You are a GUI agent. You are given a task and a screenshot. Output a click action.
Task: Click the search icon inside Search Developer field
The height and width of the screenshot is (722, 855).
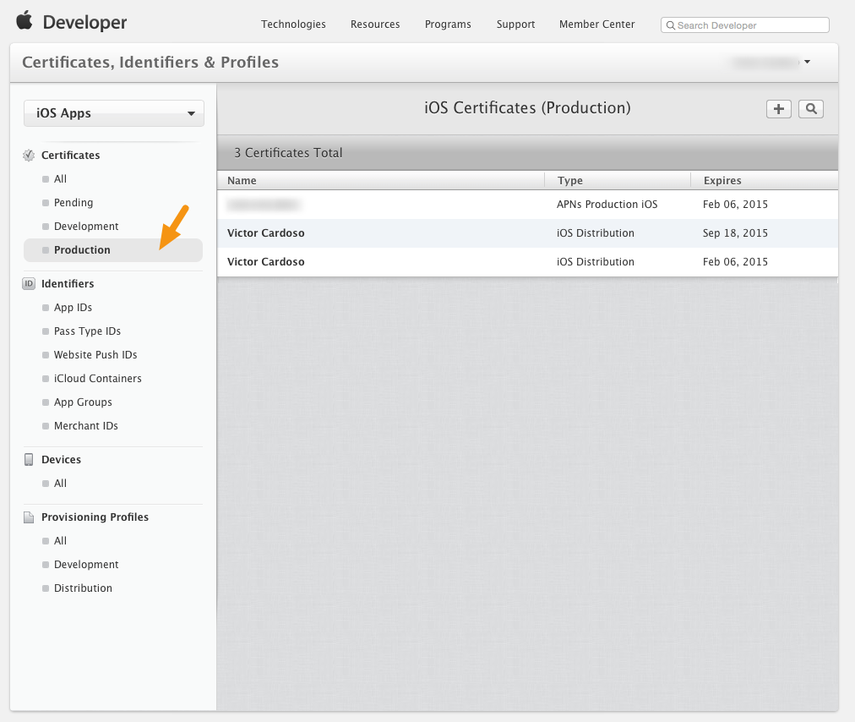(670, 24)
